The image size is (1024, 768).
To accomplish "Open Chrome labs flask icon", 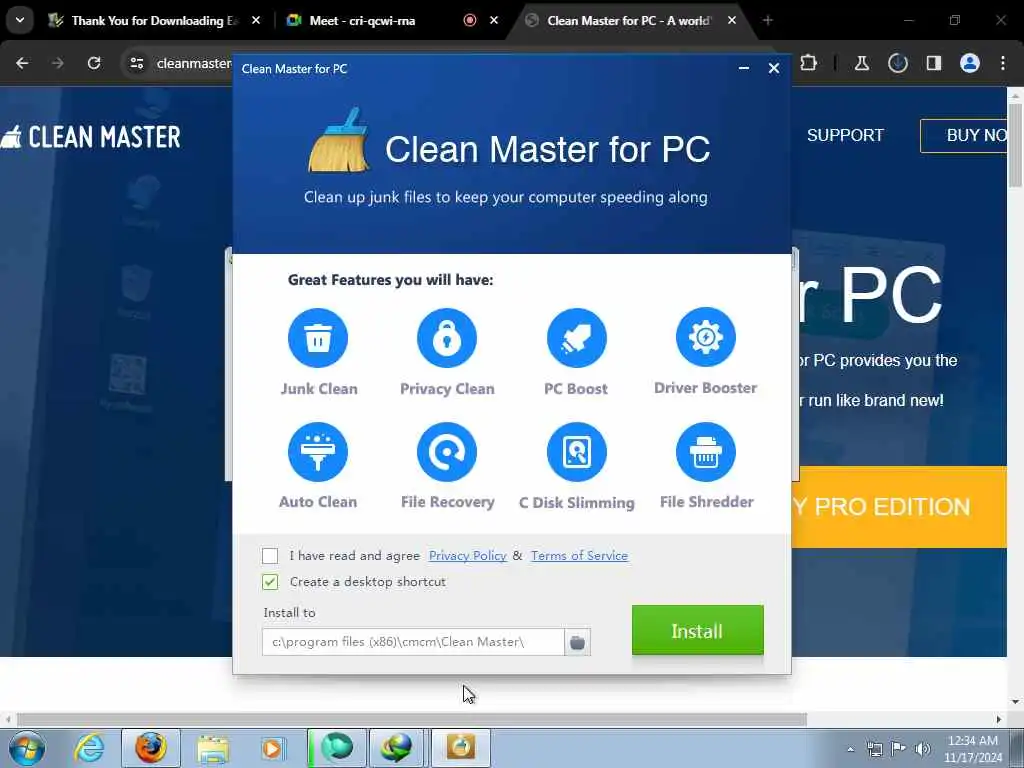I will click(x=862, y=63).
